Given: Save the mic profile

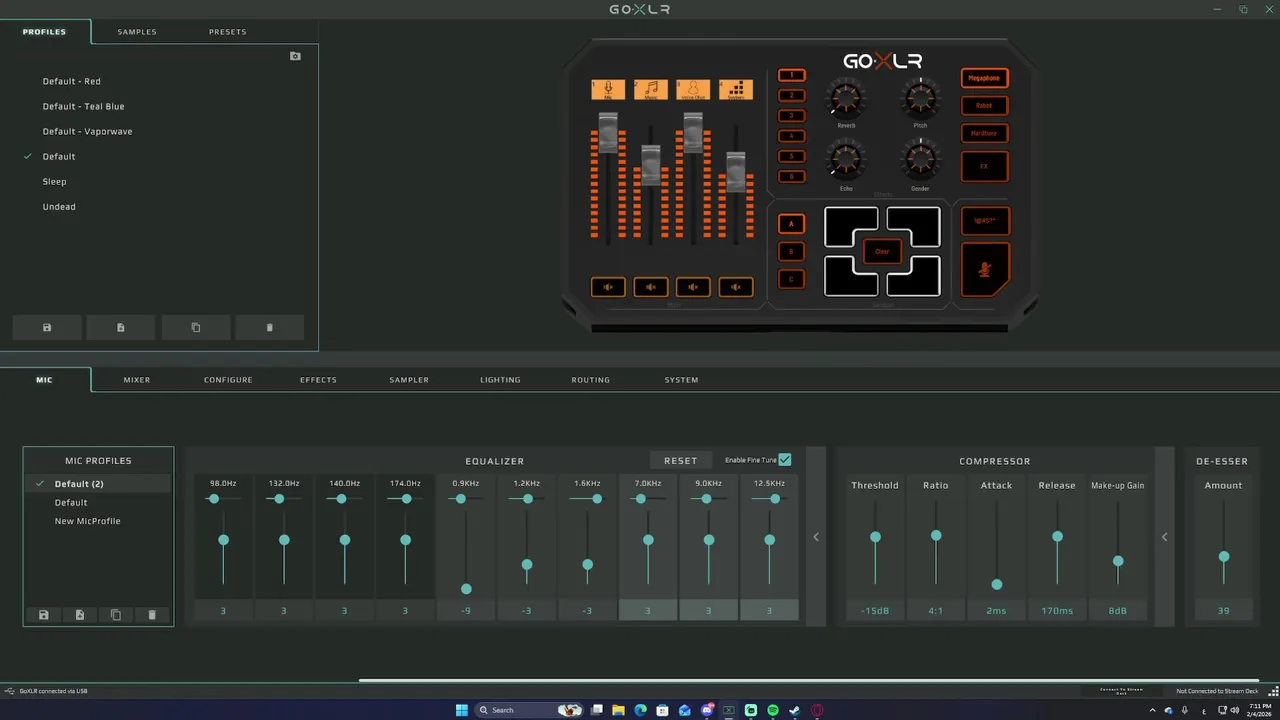Looking at the screenshot, I should tap(44, 615).
